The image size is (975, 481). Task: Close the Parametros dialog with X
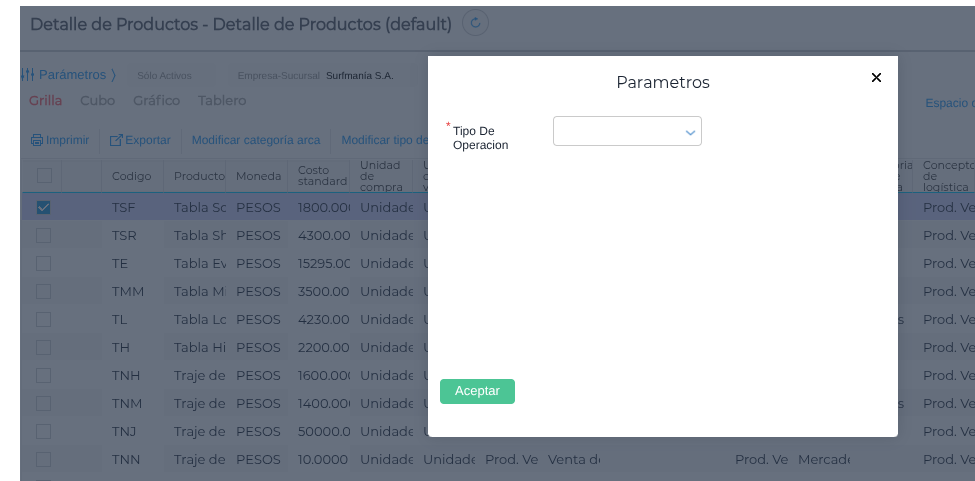coord(876,78)
